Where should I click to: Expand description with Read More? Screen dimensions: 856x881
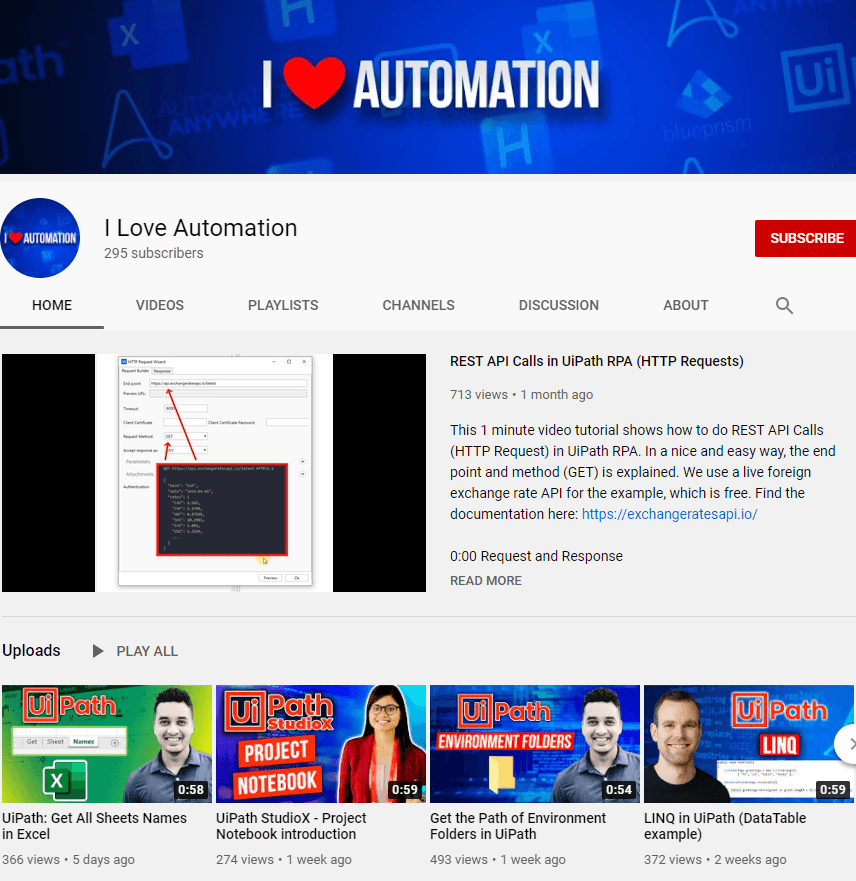coord(486,580)
